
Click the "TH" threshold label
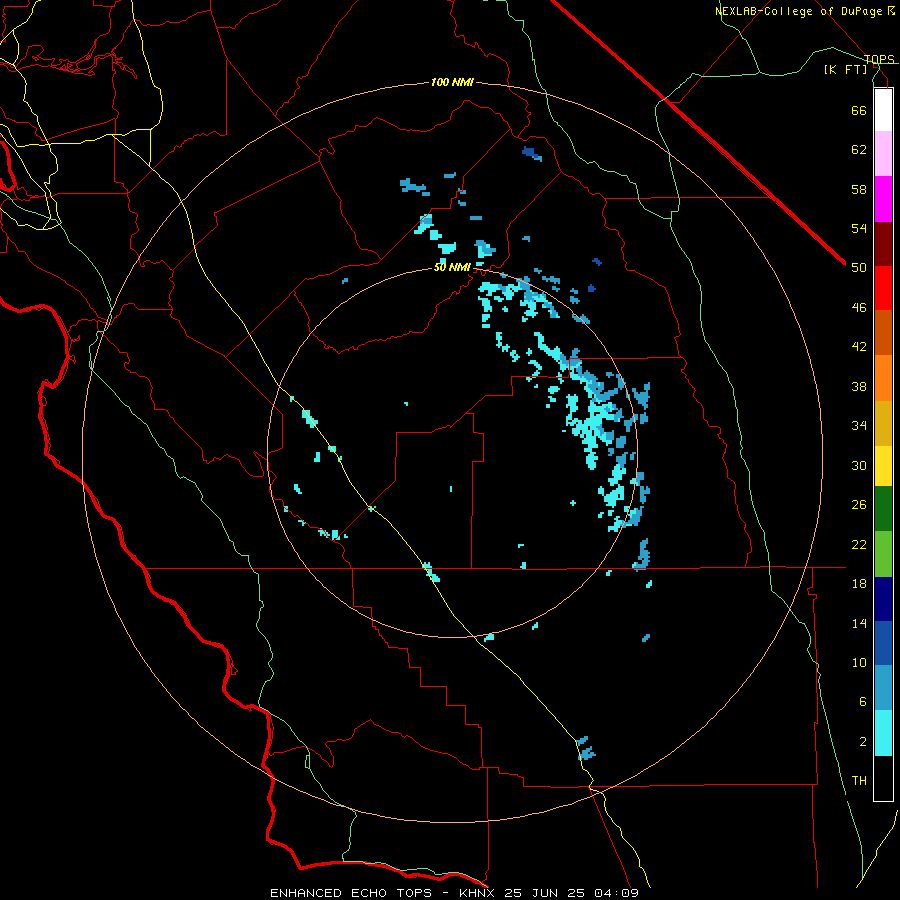[859, 781]
